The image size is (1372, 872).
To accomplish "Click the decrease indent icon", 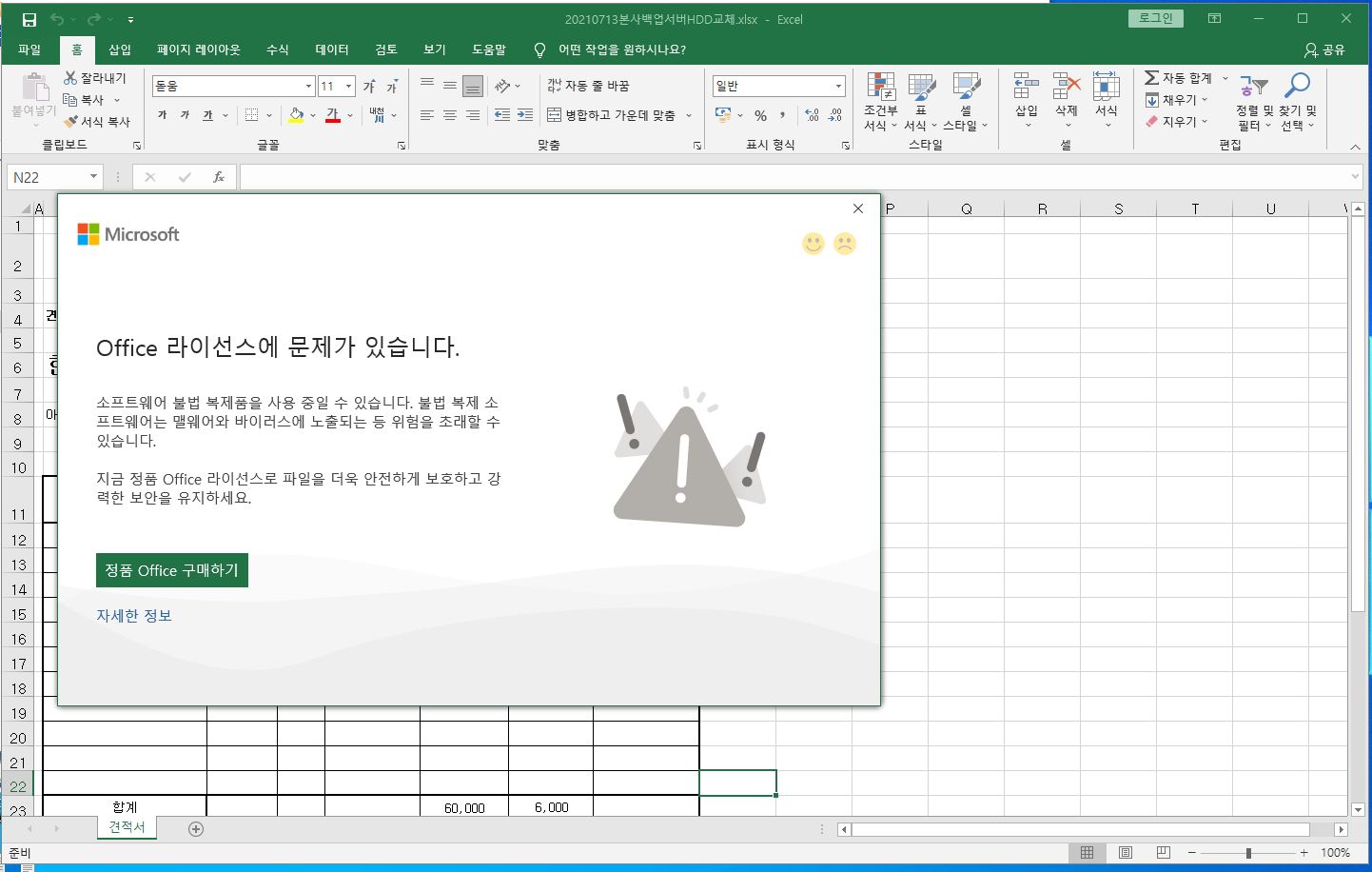I will pyautogui.click(x=502, y=115).
